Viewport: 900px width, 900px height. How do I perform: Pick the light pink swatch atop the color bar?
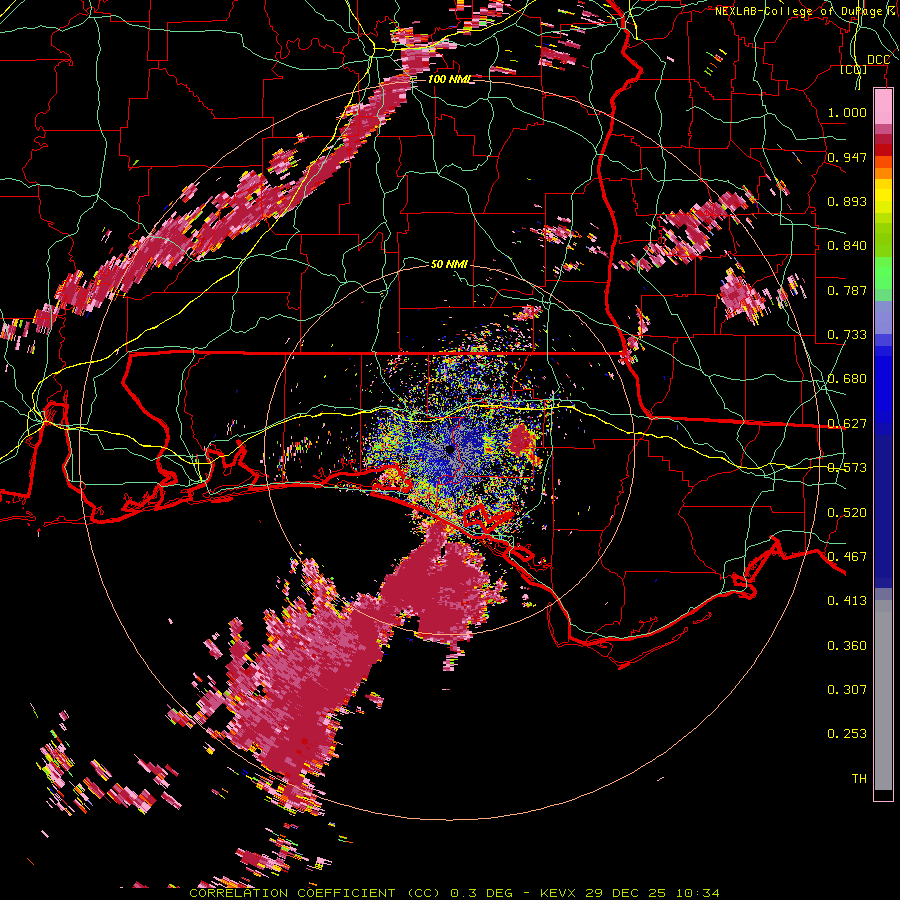(883, 107)
